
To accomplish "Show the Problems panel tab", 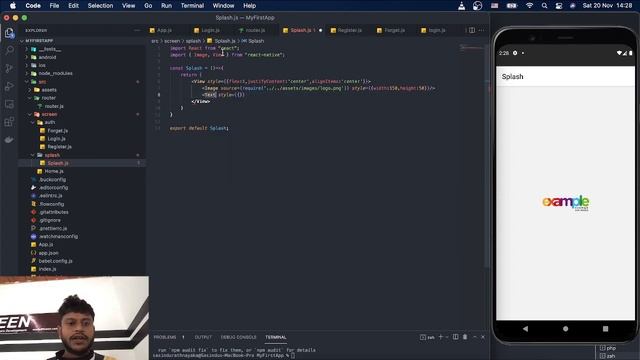I will [165, 337].
